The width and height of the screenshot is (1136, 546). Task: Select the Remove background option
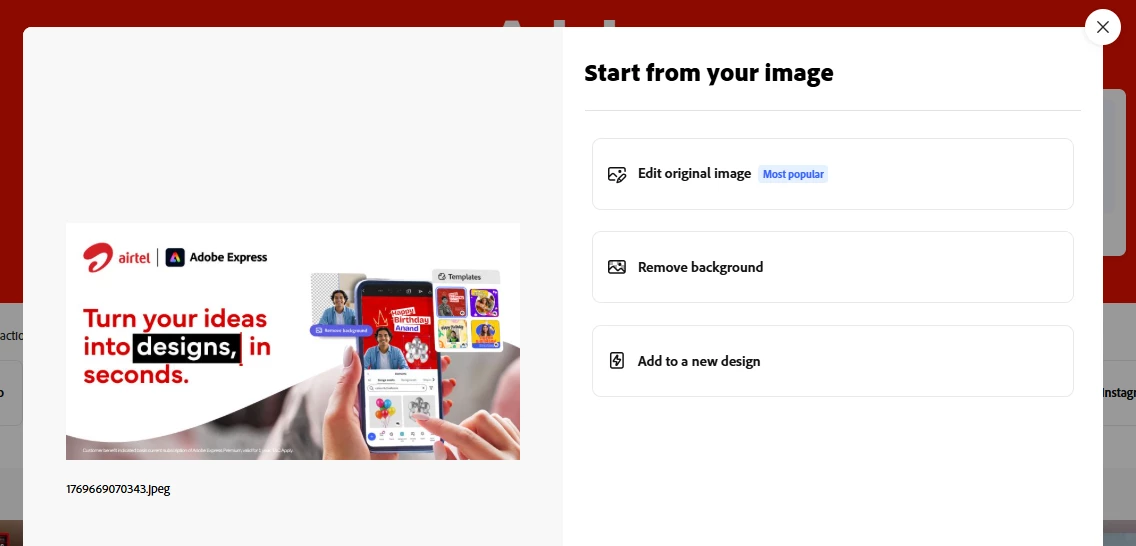[x=832, y=267]
